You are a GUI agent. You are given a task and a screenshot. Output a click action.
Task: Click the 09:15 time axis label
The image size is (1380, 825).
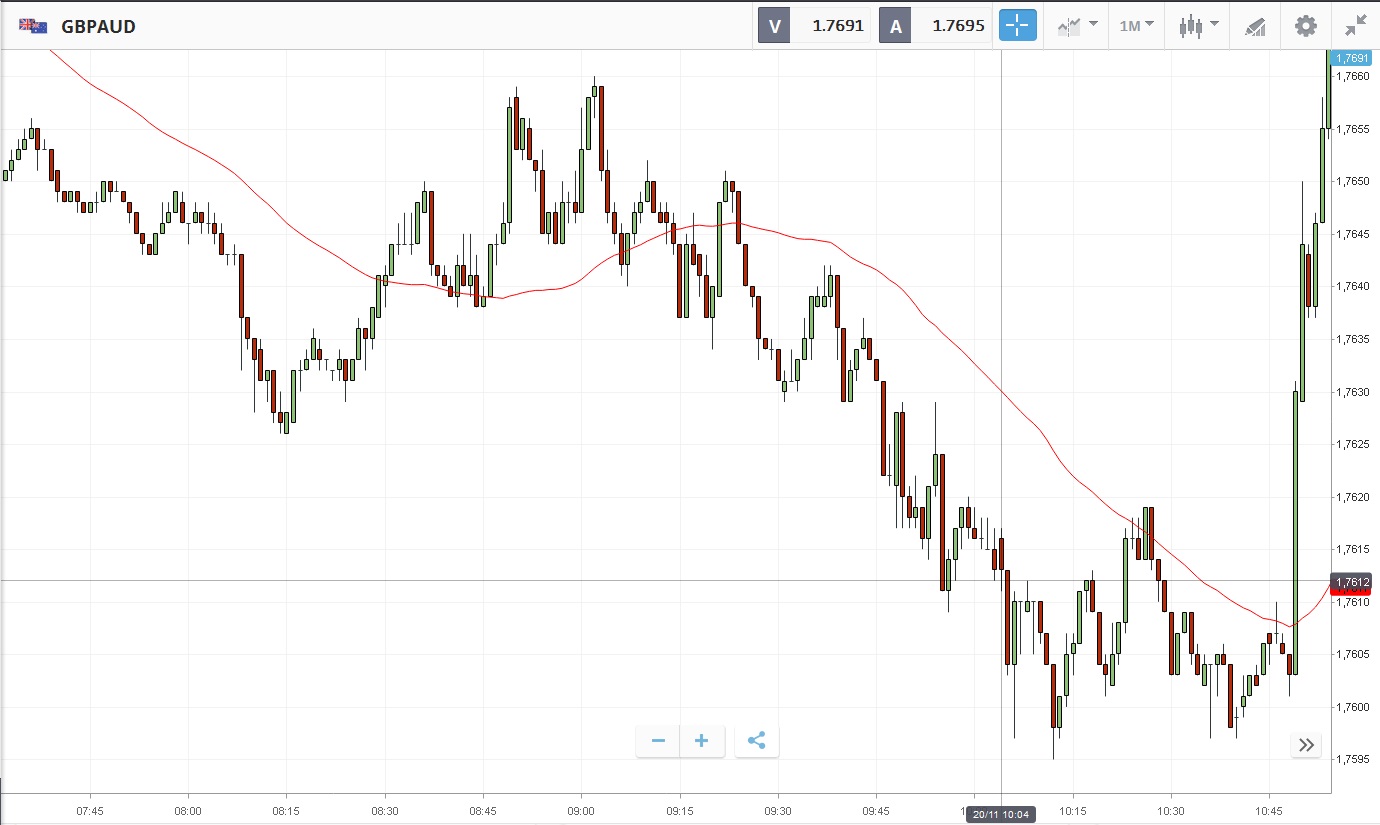point(679,811)
